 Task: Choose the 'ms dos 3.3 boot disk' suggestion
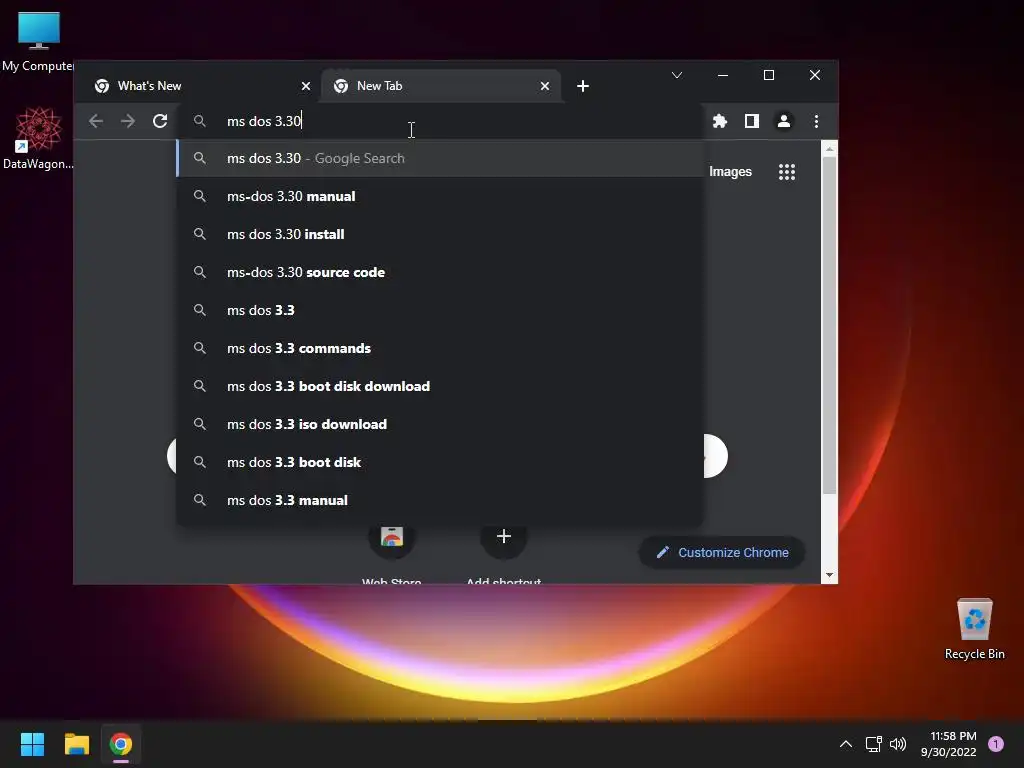440,462
